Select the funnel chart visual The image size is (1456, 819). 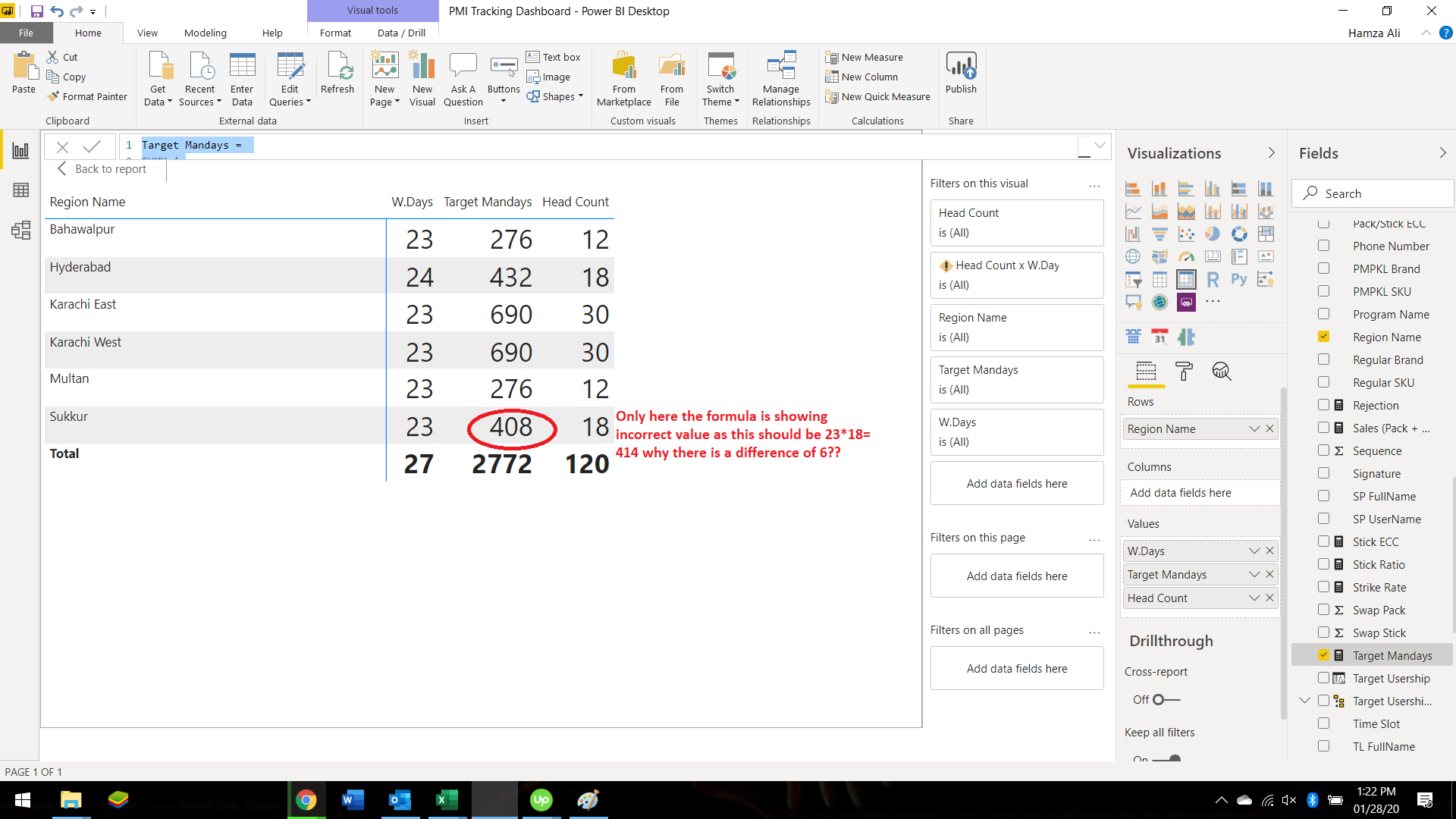(x=1159, y=234)
